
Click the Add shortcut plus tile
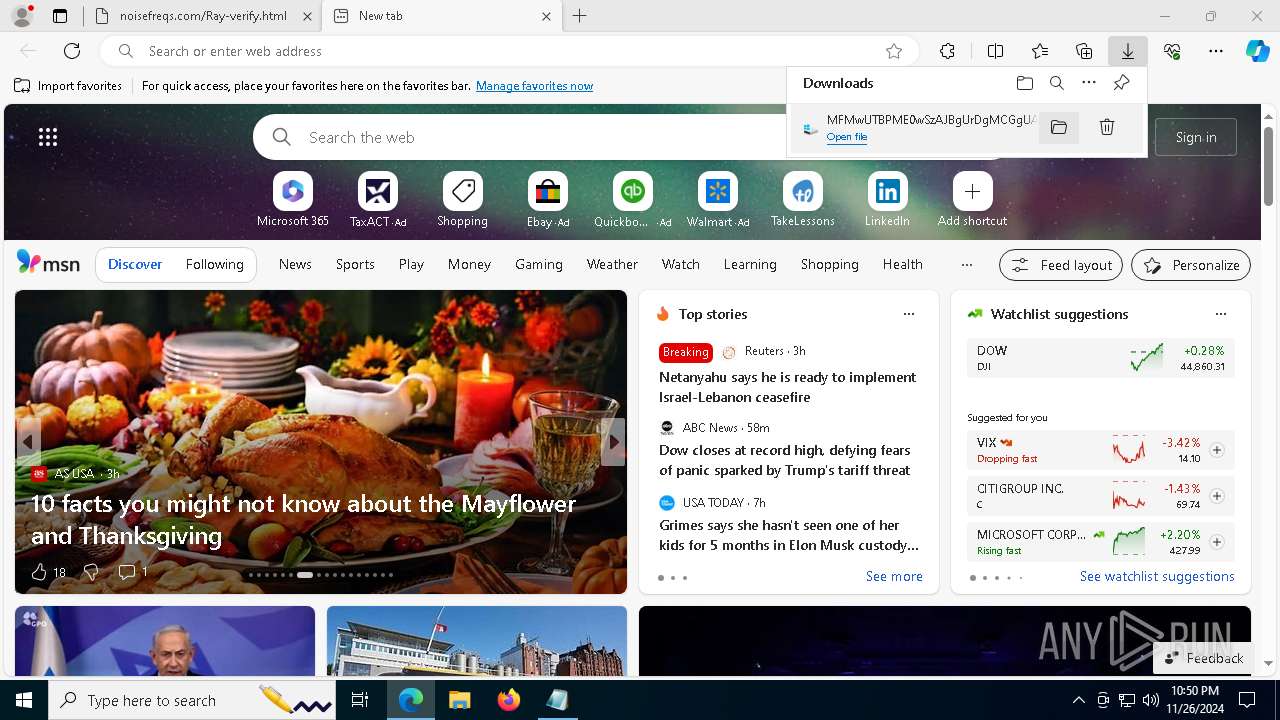(972, 200)
